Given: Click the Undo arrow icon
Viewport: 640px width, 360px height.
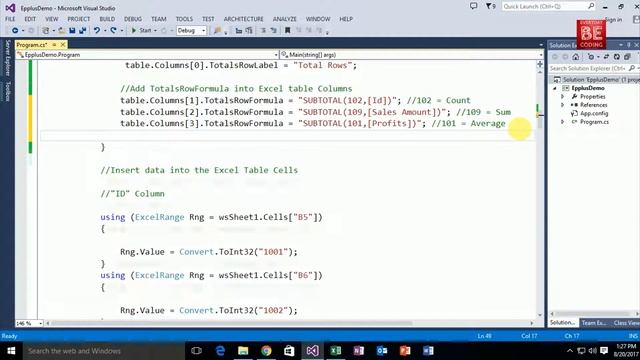Looking at the screenshot, I should click(97, 31).
